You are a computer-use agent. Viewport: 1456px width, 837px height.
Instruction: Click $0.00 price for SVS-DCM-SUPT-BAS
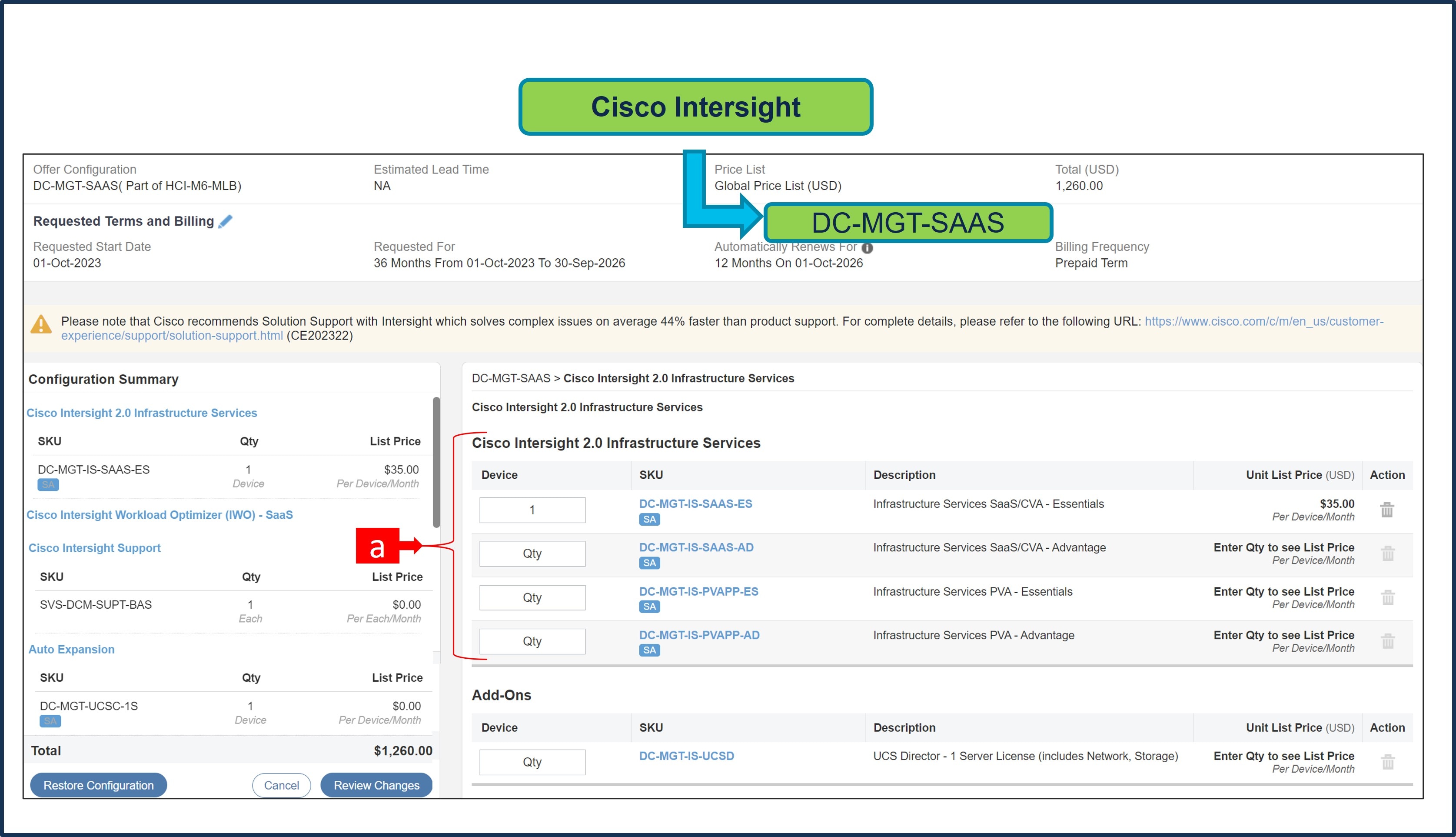pyautogui.click(x=406, y=605)
